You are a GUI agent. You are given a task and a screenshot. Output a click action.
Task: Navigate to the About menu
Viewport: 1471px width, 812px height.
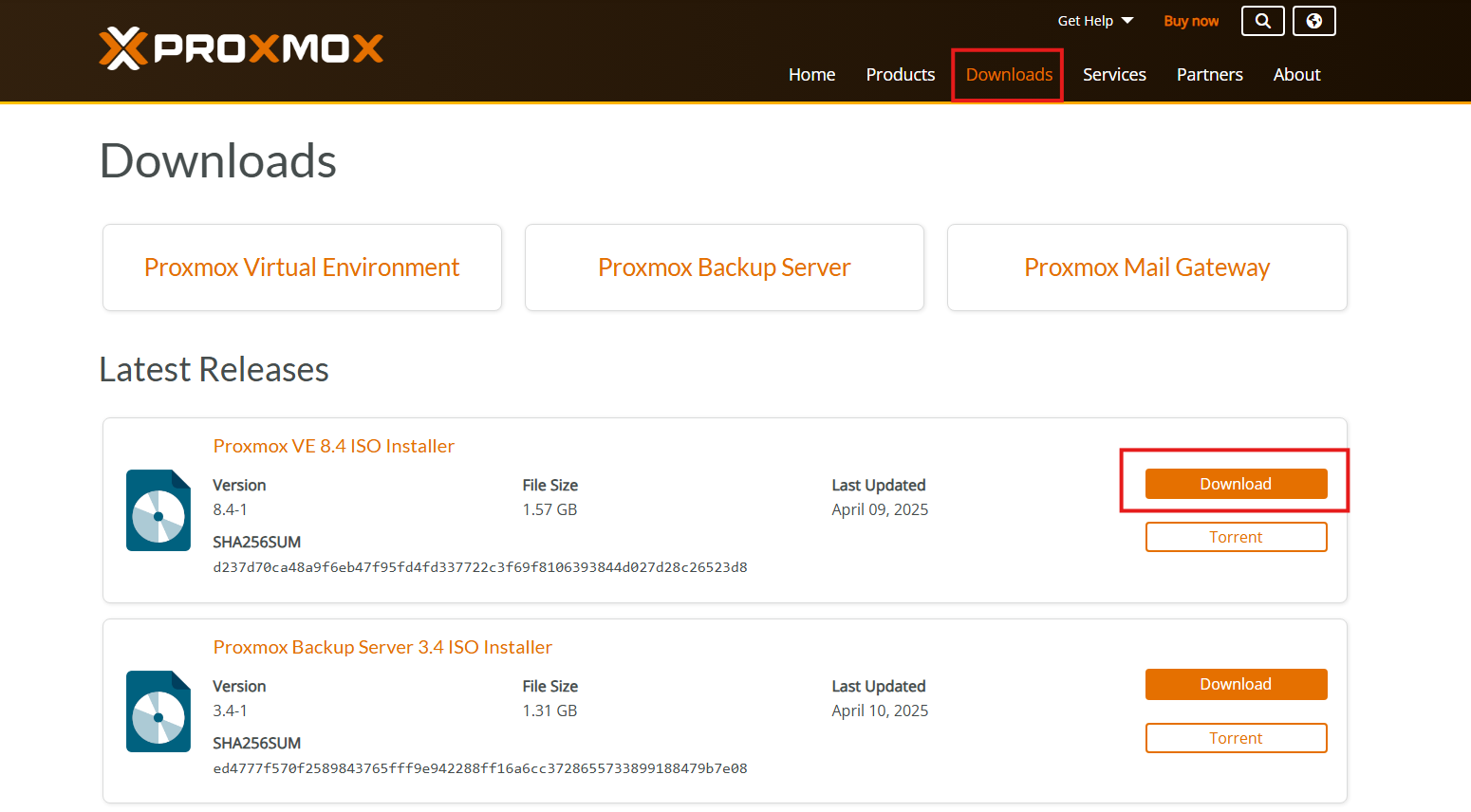point(1296,75)
